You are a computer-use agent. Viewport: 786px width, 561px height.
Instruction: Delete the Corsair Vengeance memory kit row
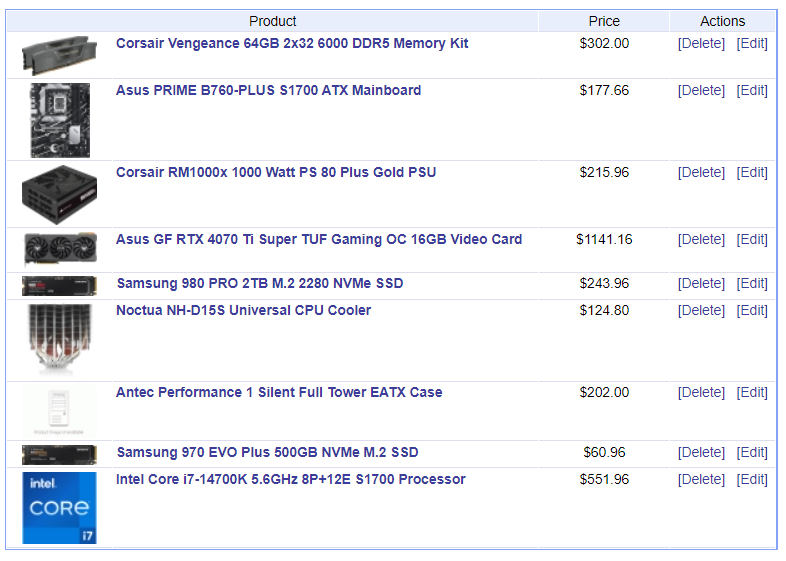[x=701, y=44]
